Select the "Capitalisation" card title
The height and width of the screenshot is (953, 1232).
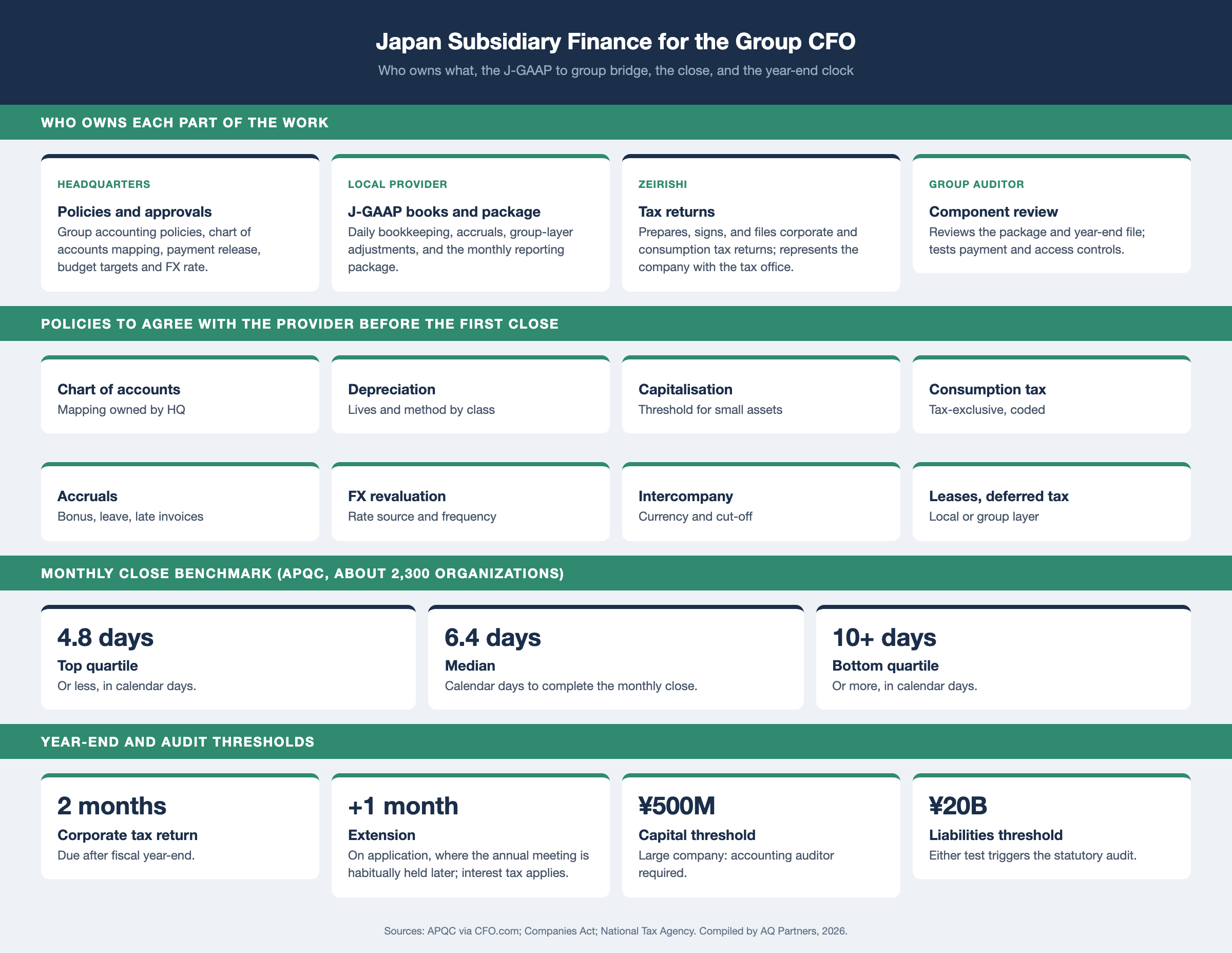685,389
